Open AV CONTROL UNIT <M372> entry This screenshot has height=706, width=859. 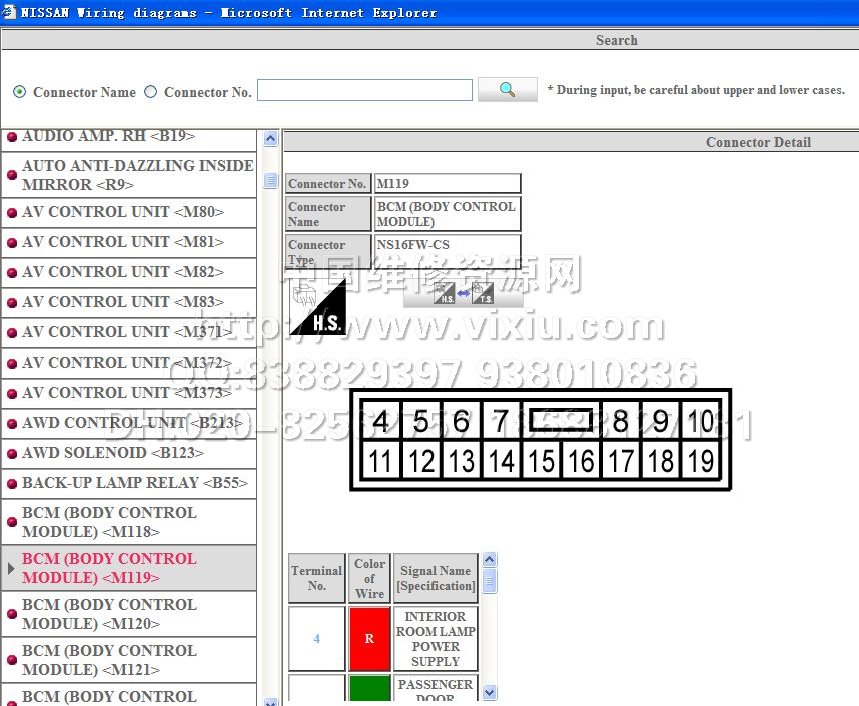tap(129, 363)
